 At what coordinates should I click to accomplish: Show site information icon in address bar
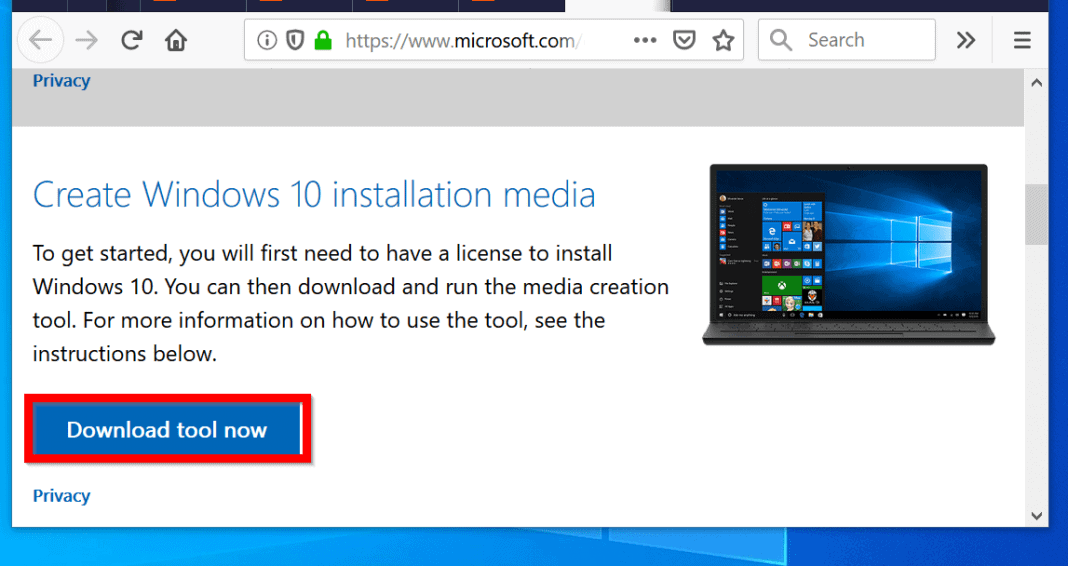pyautogui.click(x=267, y=41)
